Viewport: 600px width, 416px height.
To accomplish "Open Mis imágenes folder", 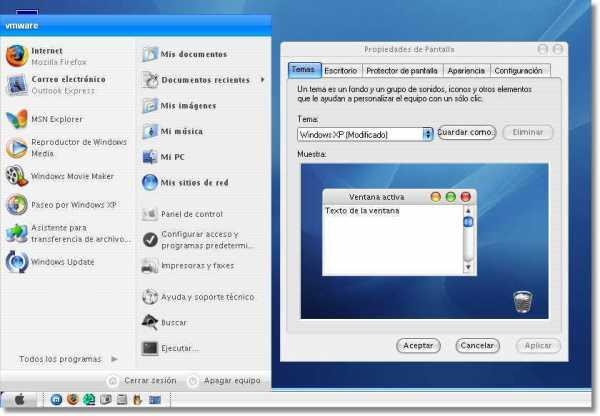I will (x=179, y=105).
